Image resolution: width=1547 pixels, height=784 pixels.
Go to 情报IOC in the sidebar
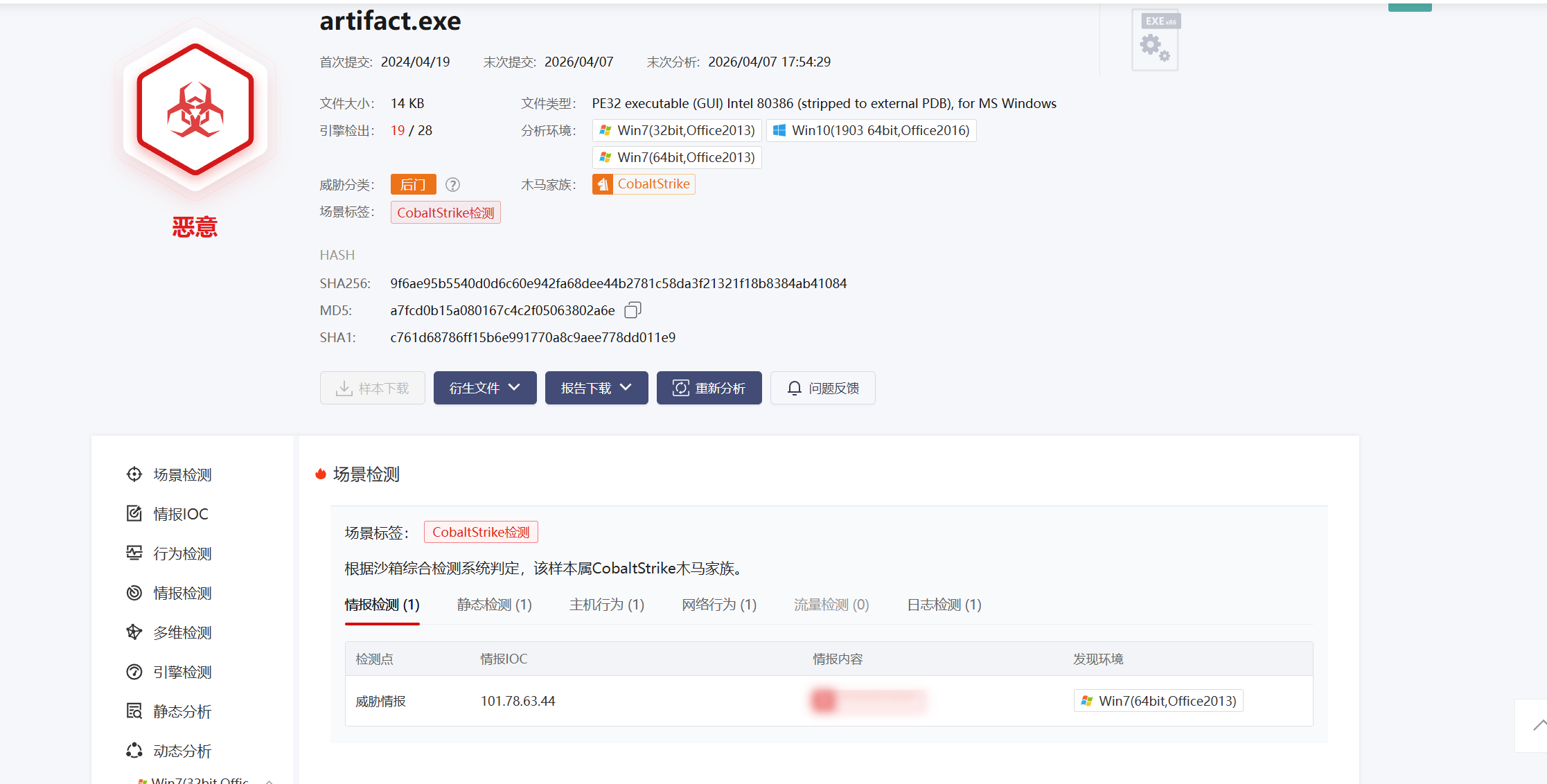[x=180, y=515]
